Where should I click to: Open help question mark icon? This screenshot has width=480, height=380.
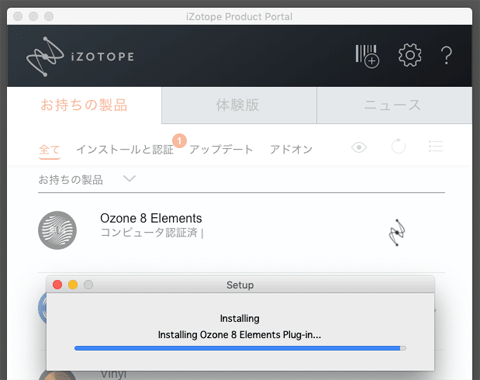point(446,55)
